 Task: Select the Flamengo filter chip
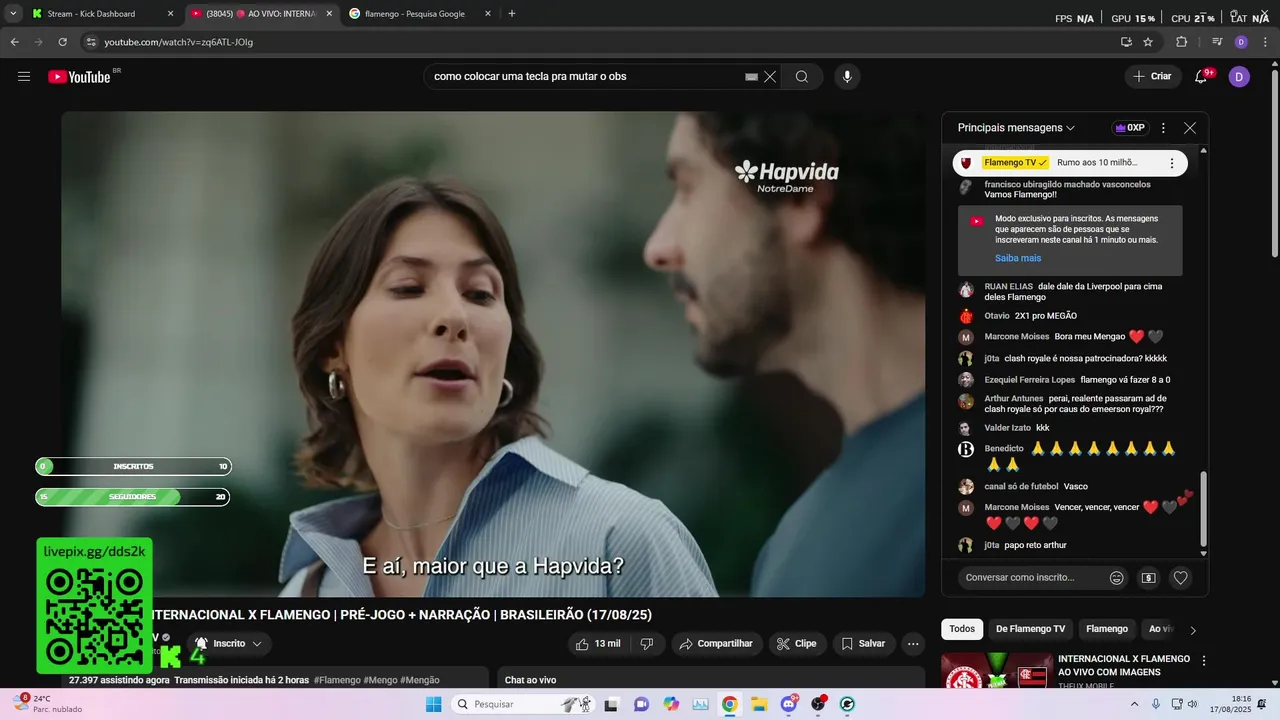coord(1107,629)
